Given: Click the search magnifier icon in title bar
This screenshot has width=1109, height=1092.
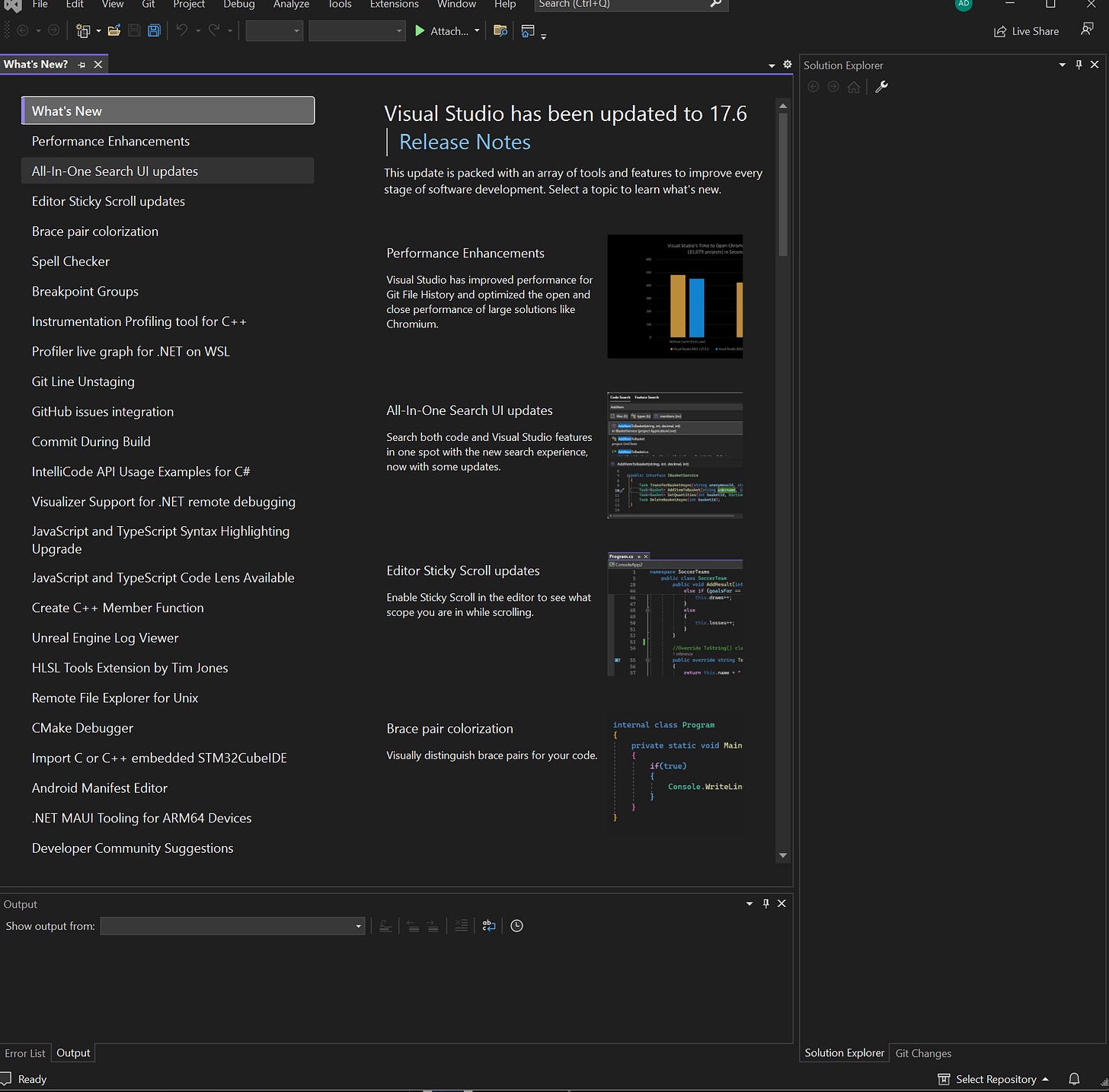Looking at the screenshot, I should [x=714, y=4].
